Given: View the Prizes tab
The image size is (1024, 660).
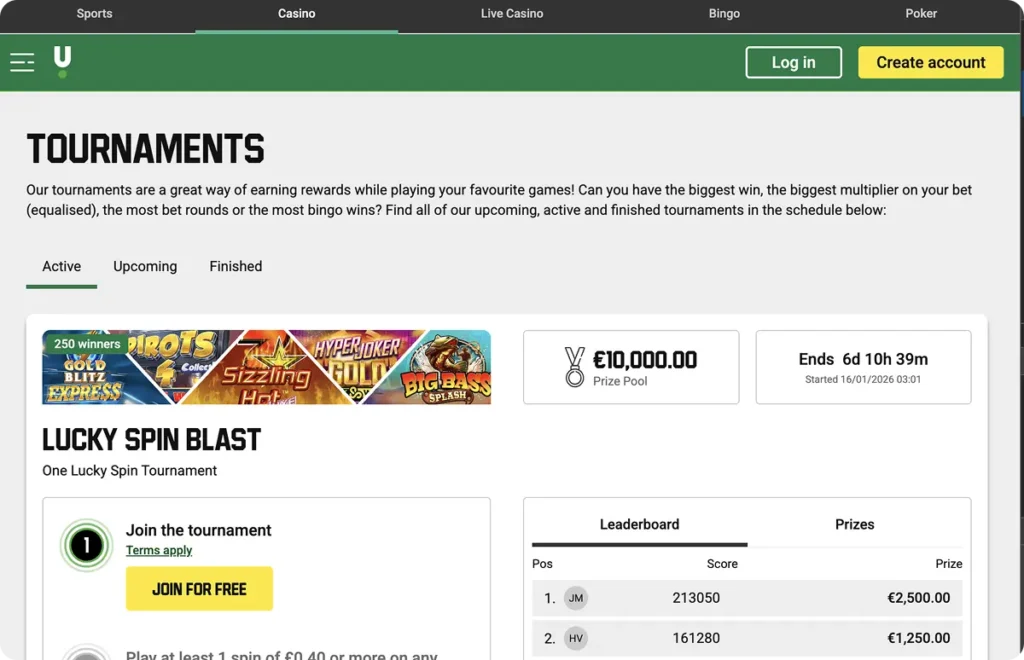Looking at the screenshot, I should click(855, 524).
